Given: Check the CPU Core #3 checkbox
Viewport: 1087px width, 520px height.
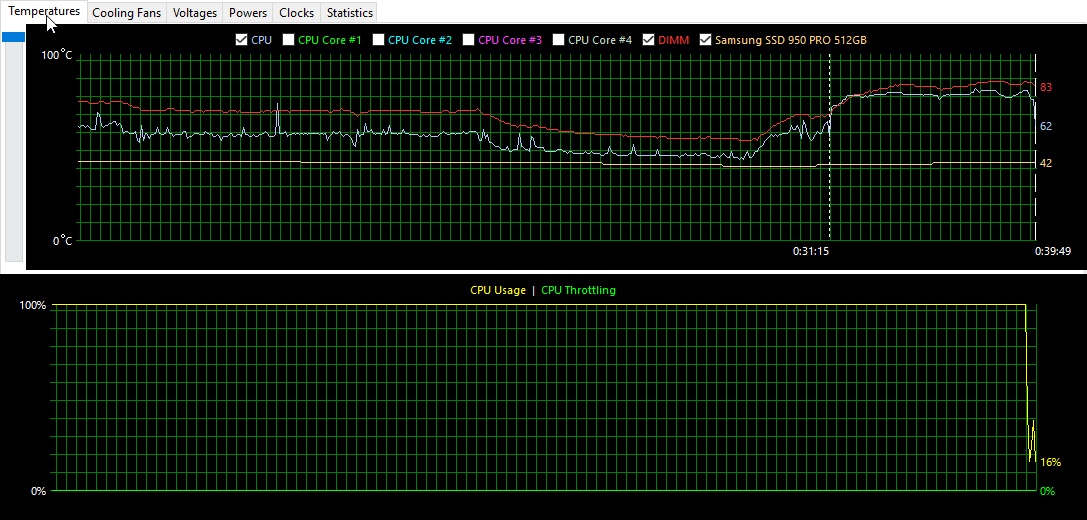Looking at the screenshot, I should click(469, 40).
